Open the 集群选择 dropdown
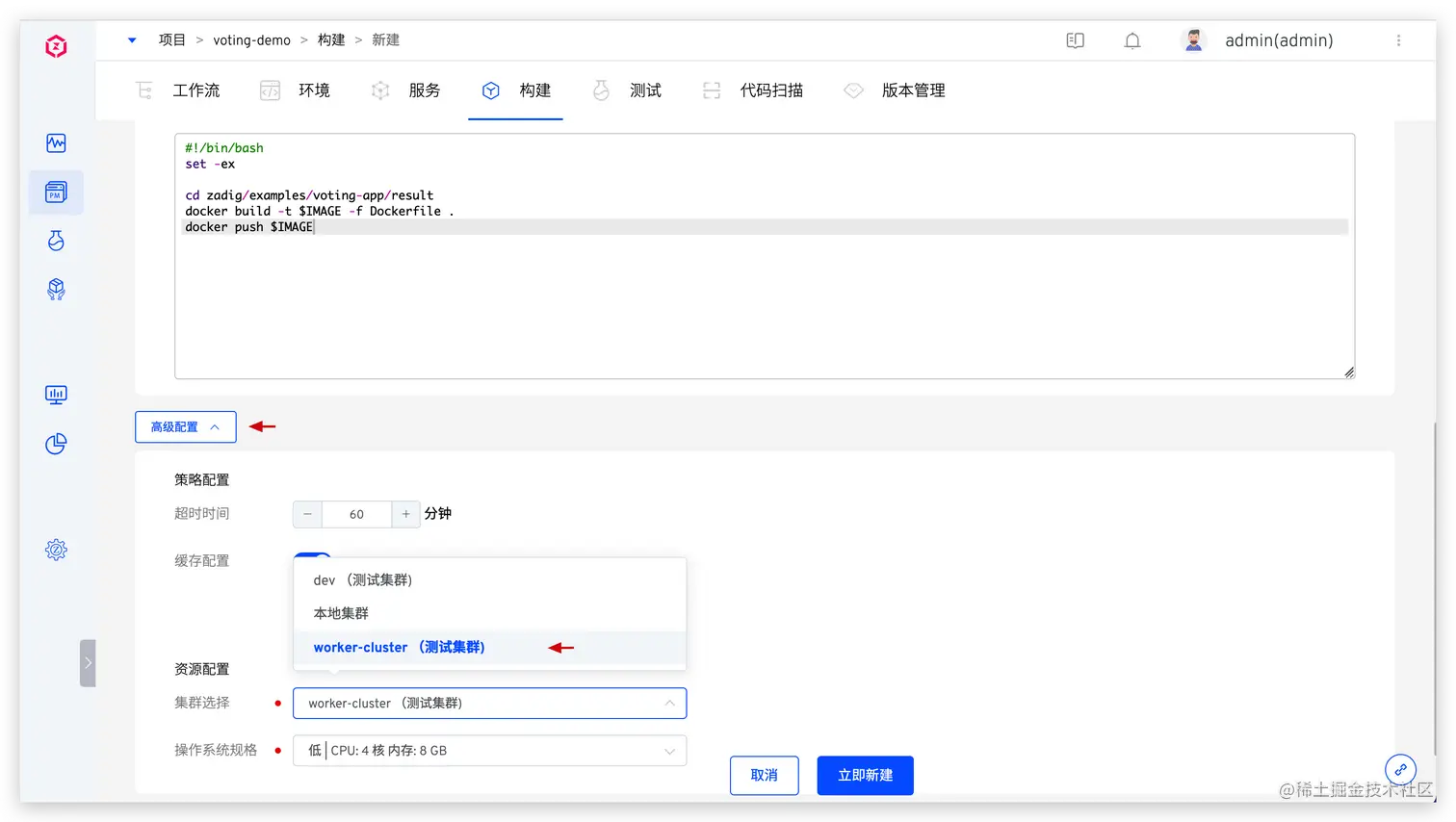 [x=489, y=704]
